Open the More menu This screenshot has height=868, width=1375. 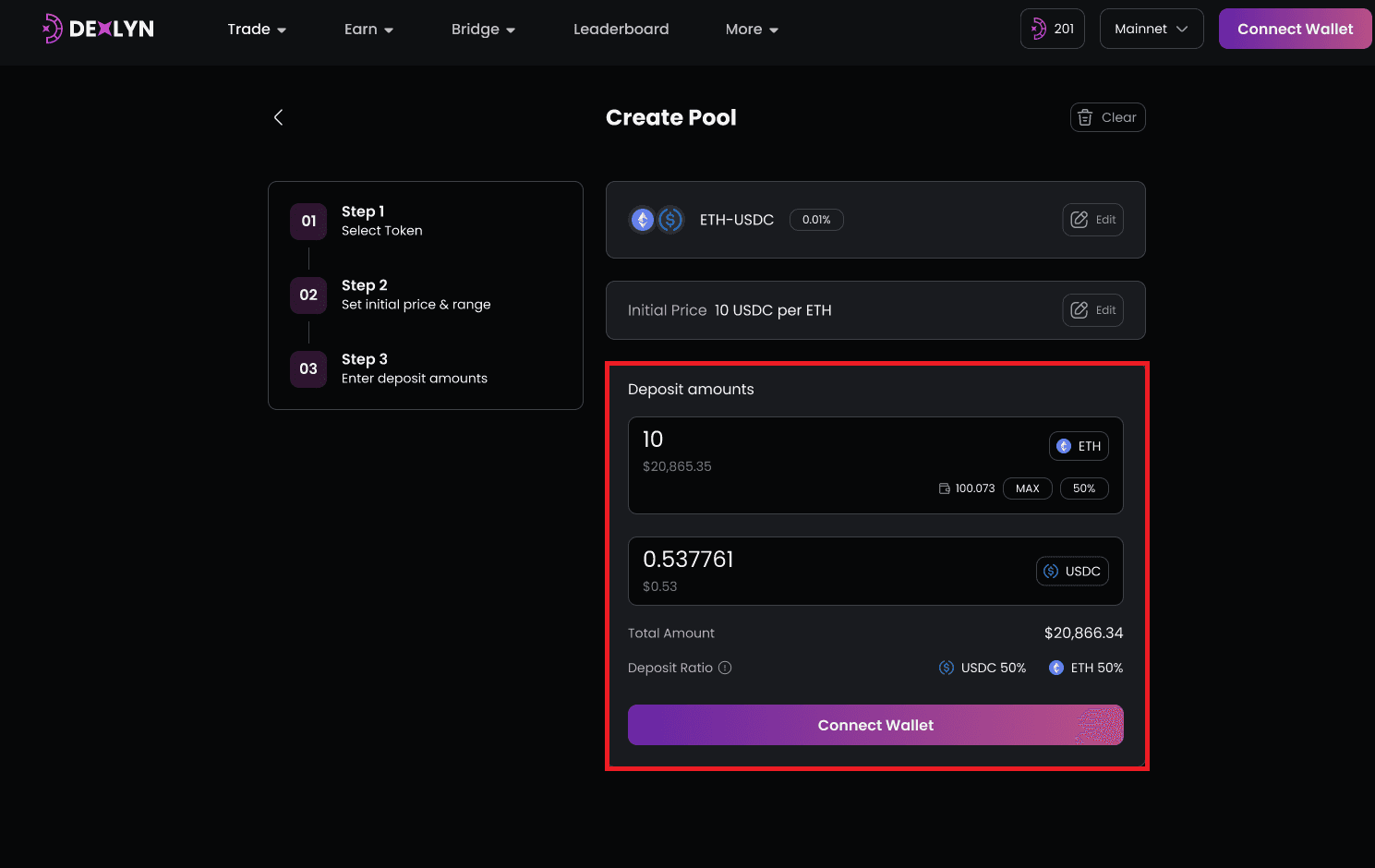tap(752, 30)
